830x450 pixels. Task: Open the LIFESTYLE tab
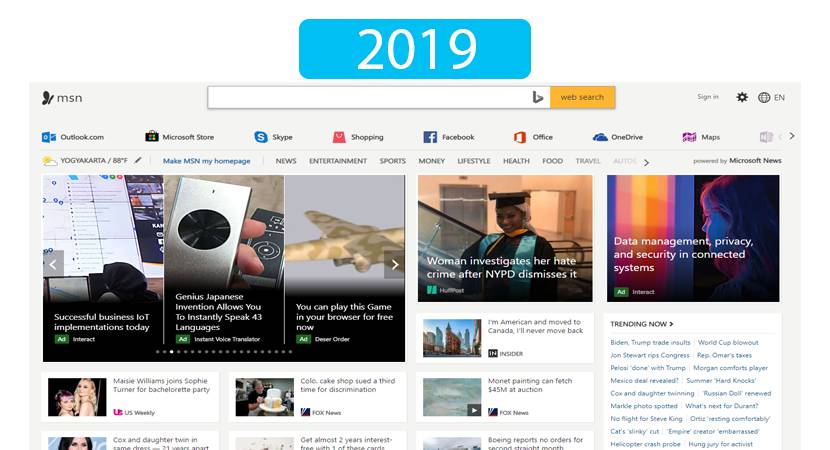click(x=474, y=160)
